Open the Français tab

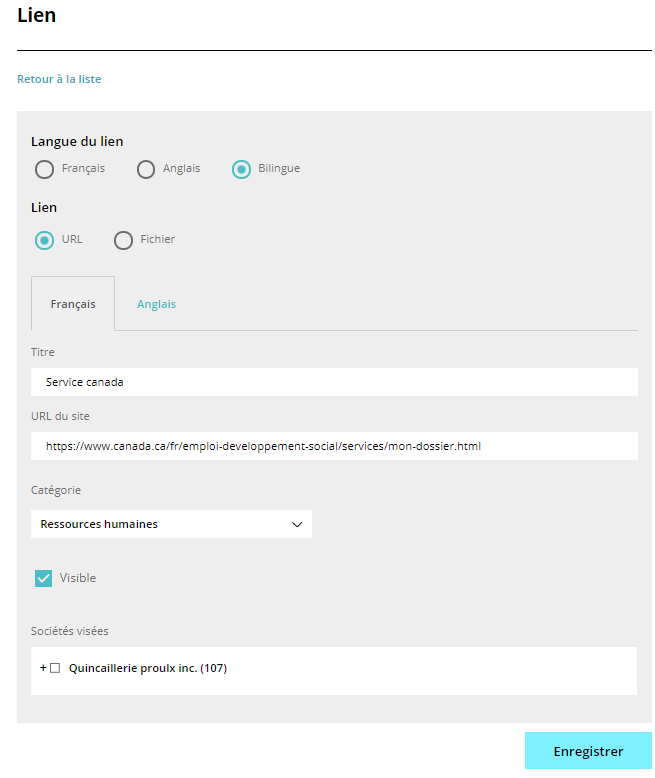(73, 304)
